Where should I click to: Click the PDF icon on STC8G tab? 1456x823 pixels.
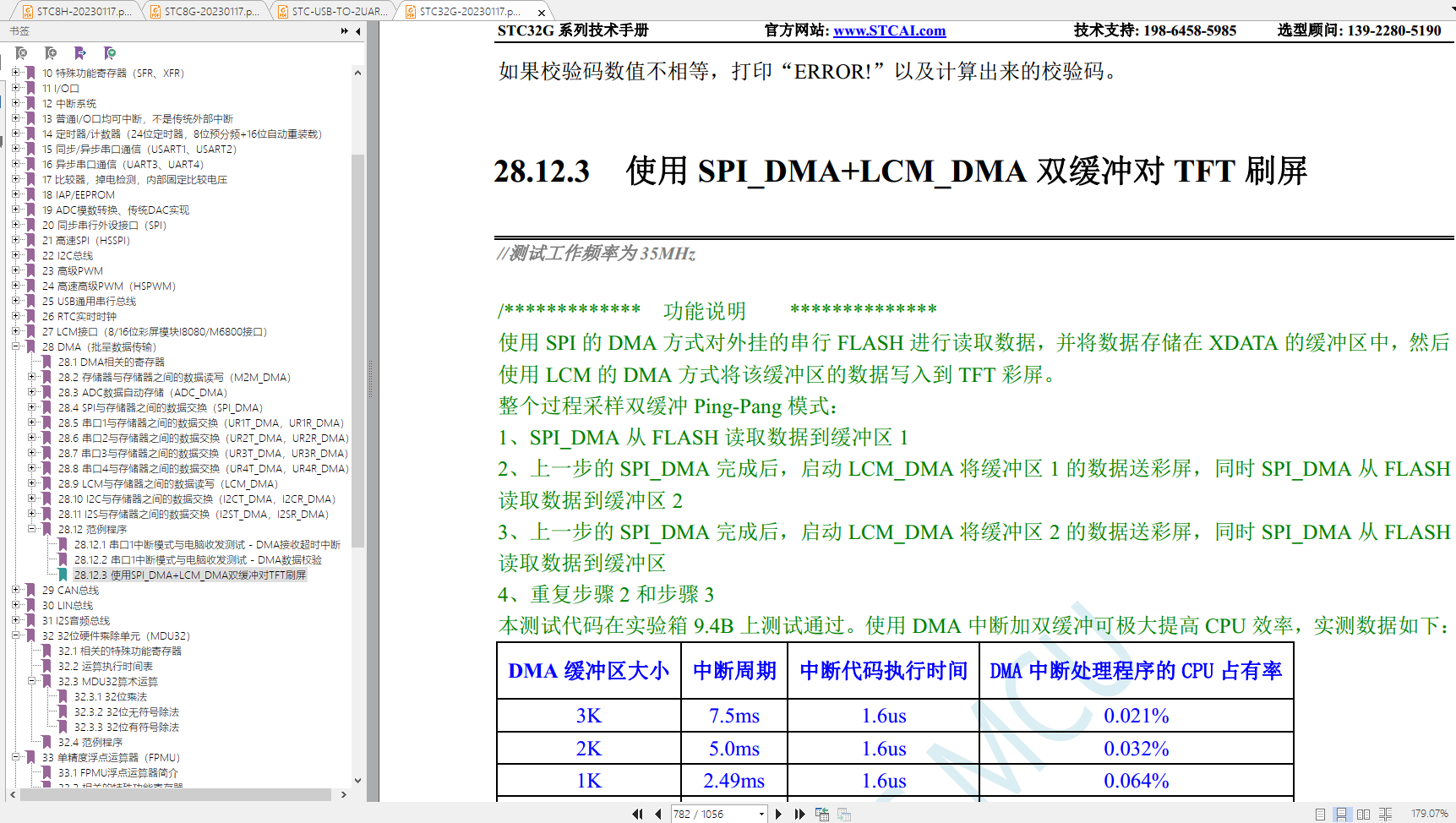pyautogui.click(x=155, y=12)
